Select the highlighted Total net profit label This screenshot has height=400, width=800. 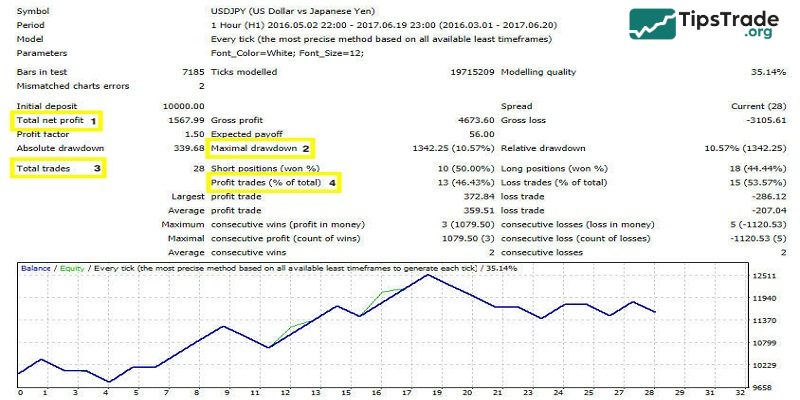(51, 121)
